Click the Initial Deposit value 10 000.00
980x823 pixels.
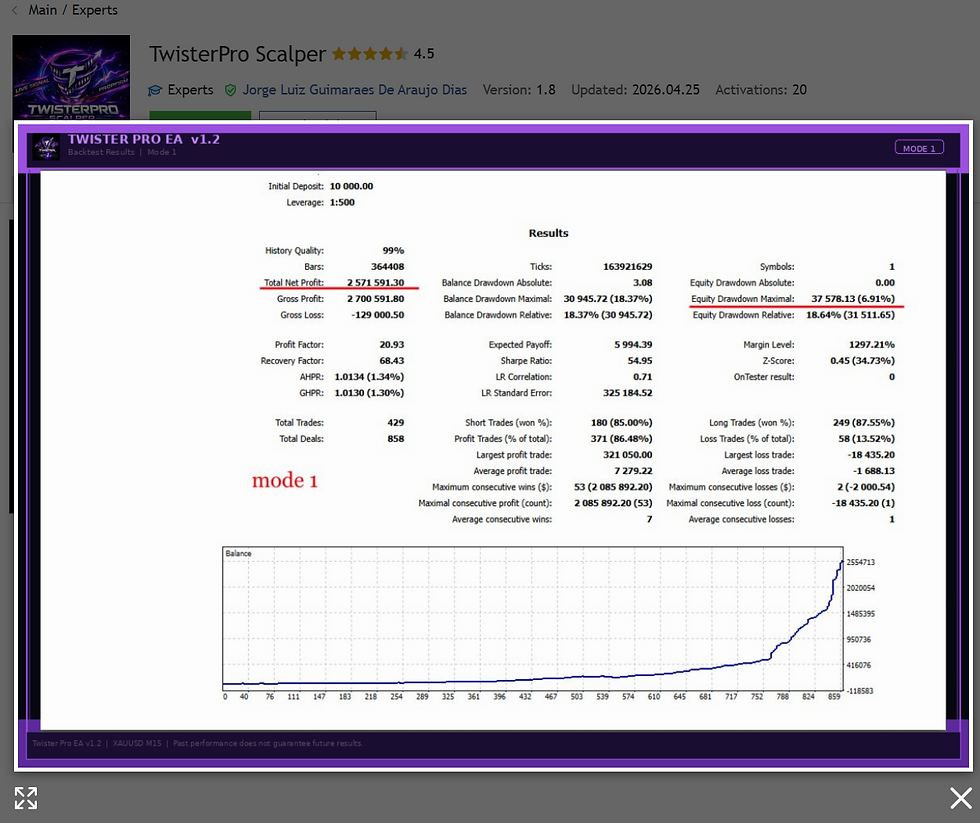351,186
